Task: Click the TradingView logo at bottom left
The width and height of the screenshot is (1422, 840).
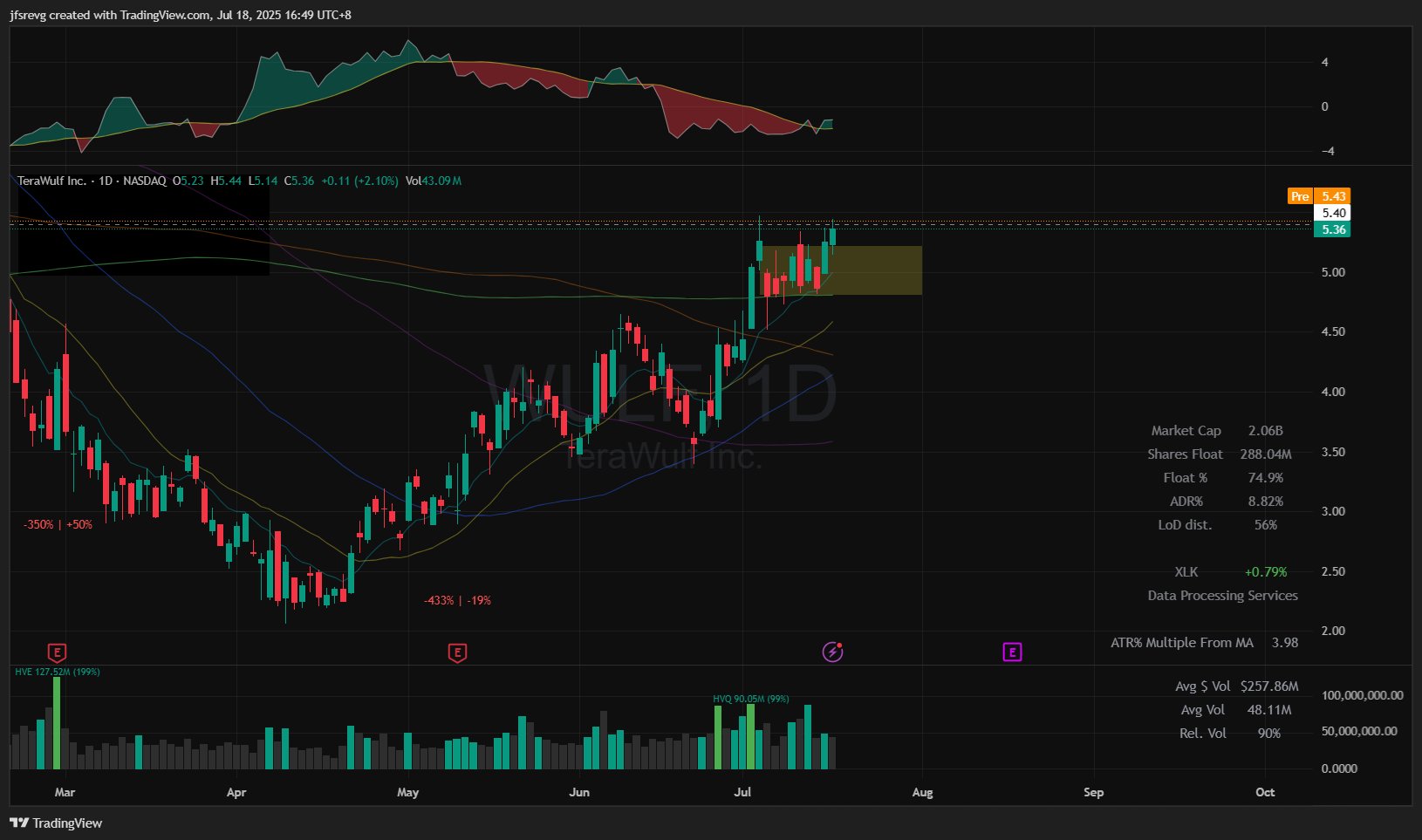Action: 56,823
